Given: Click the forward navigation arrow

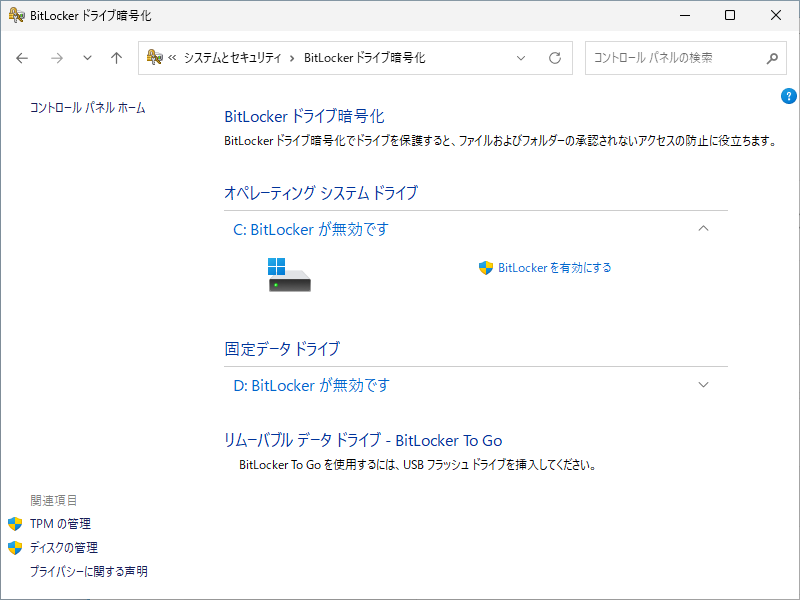Looking at the screenshot, I should [57, 58].
